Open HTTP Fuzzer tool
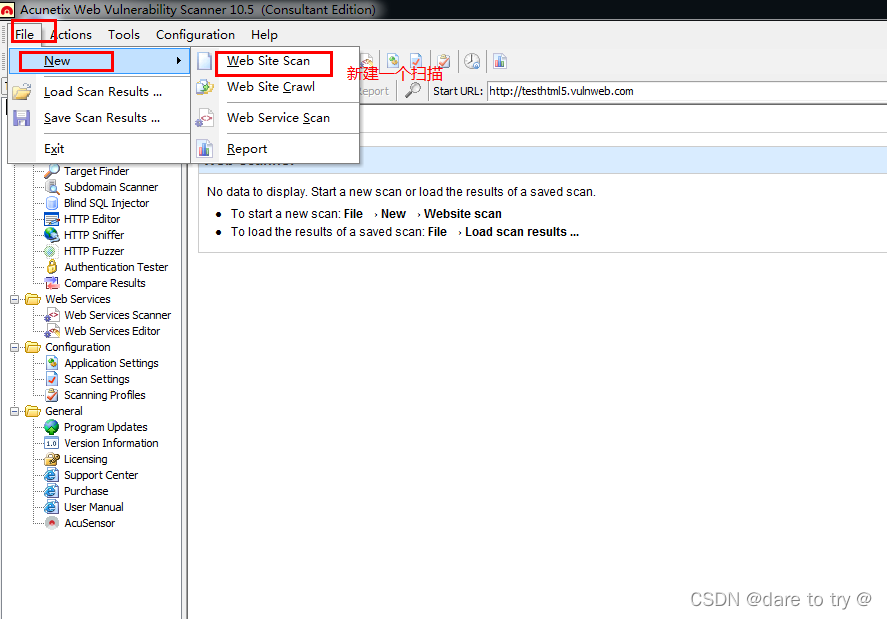This screenshot has width=887, height=619. pyautogui.click(x=94, y=251)
